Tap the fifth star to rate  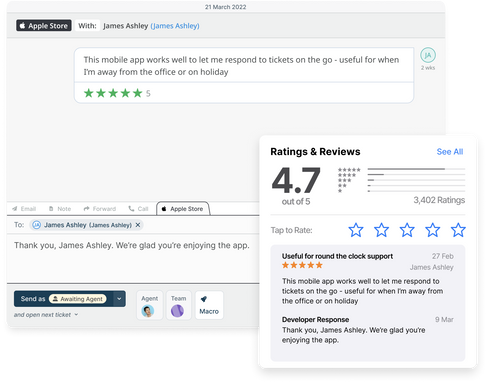[x=458, y=230]
